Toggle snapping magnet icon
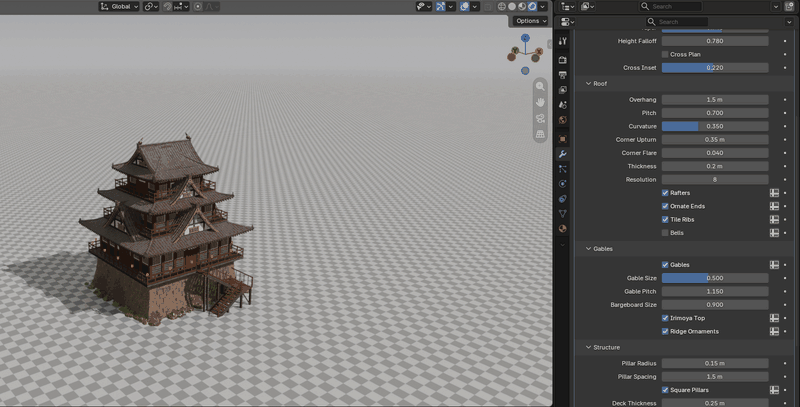 (x=167, y=7)
